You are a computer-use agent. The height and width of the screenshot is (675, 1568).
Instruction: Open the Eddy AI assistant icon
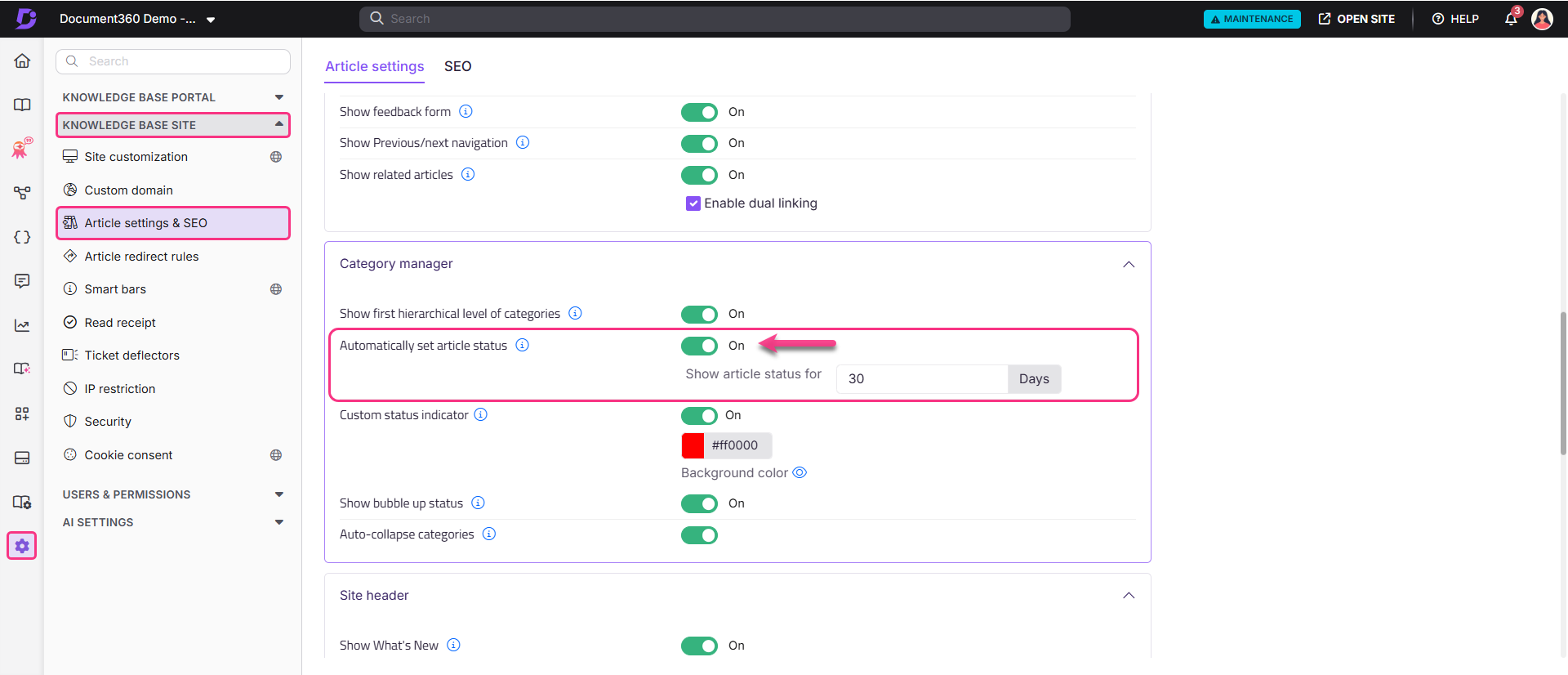tap(22, 148)
